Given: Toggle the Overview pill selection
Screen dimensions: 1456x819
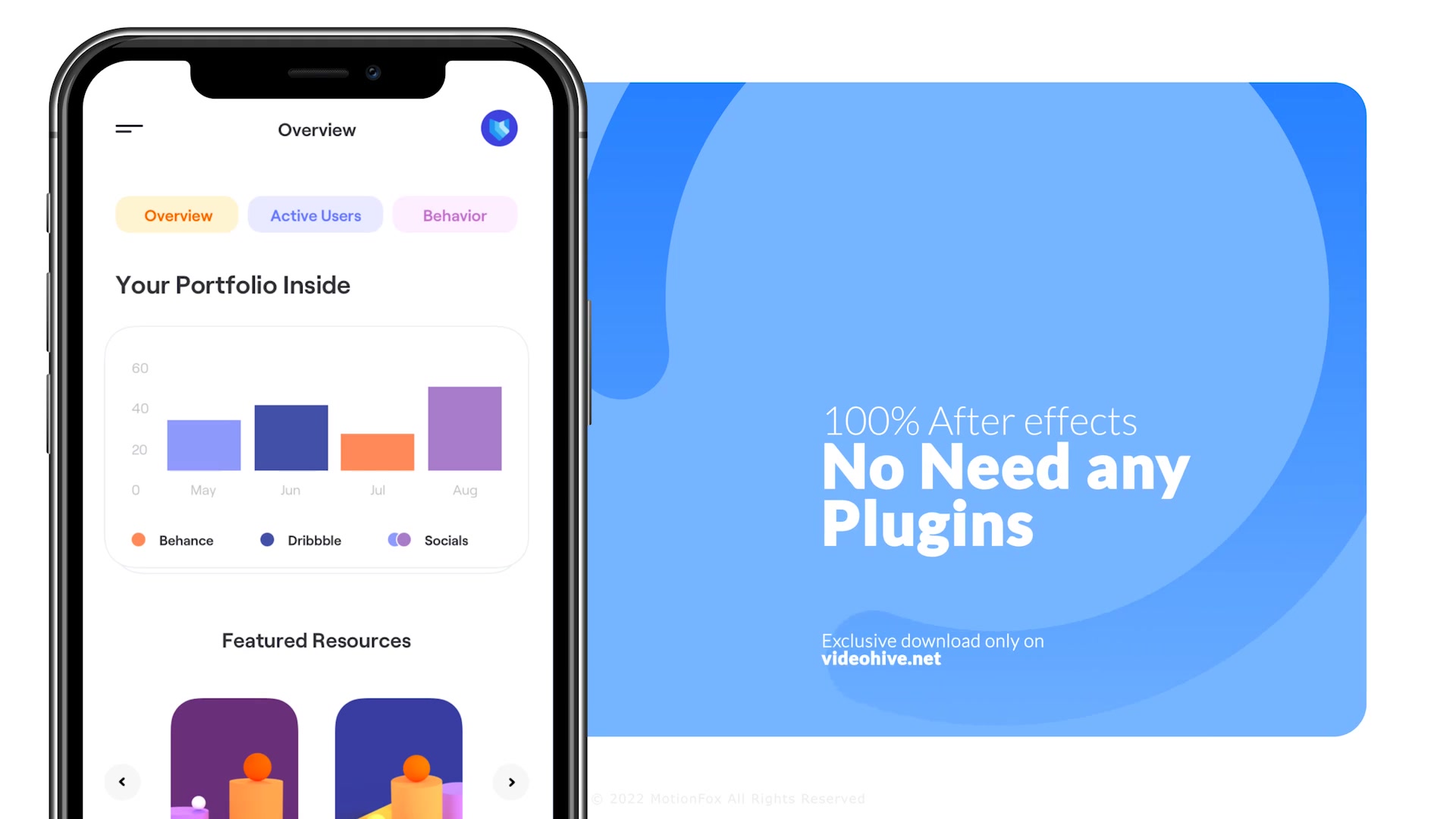Looking at the screenshot, I should tap(178, 214).
